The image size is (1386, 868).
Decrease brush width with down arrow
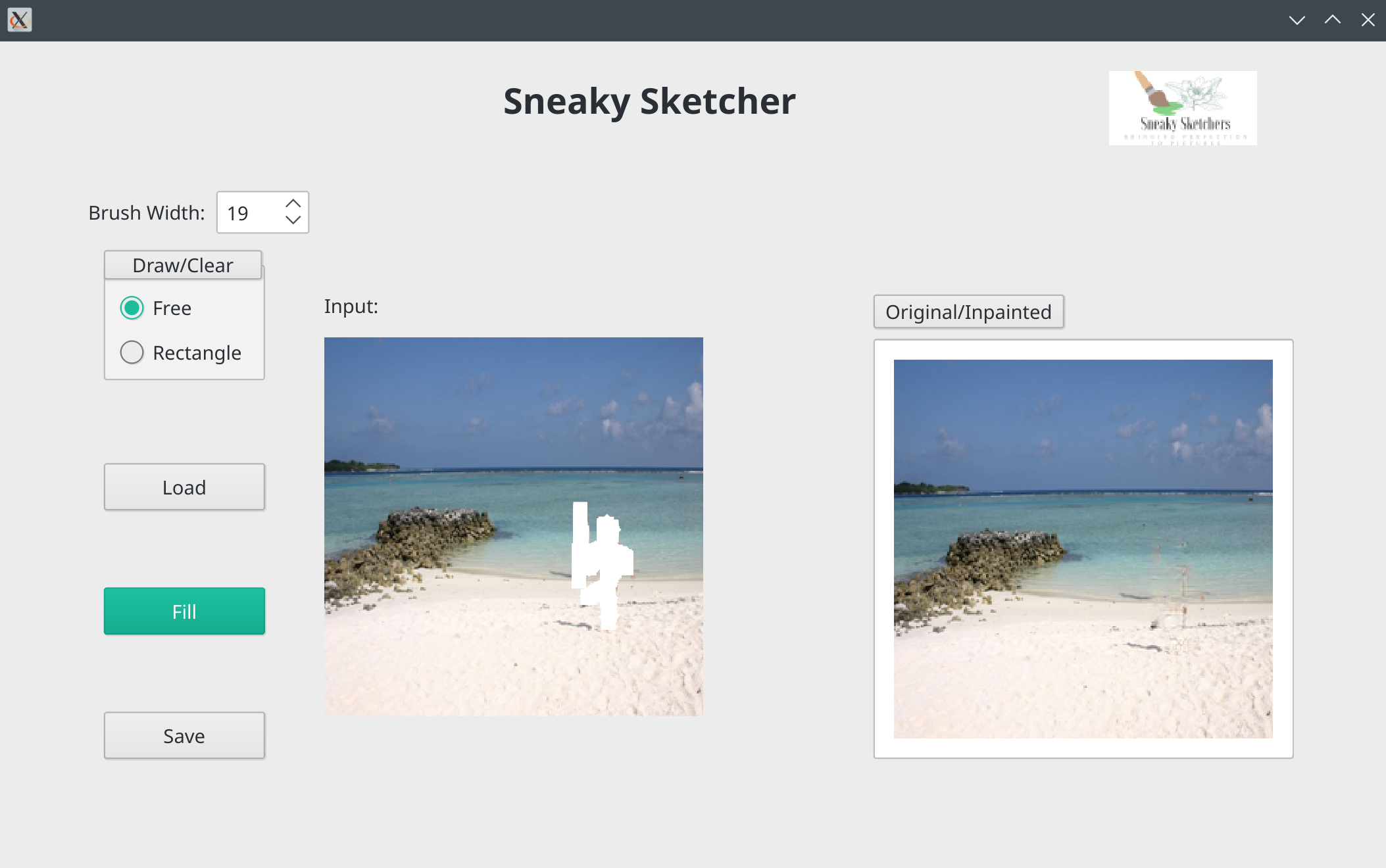point(293,220)
